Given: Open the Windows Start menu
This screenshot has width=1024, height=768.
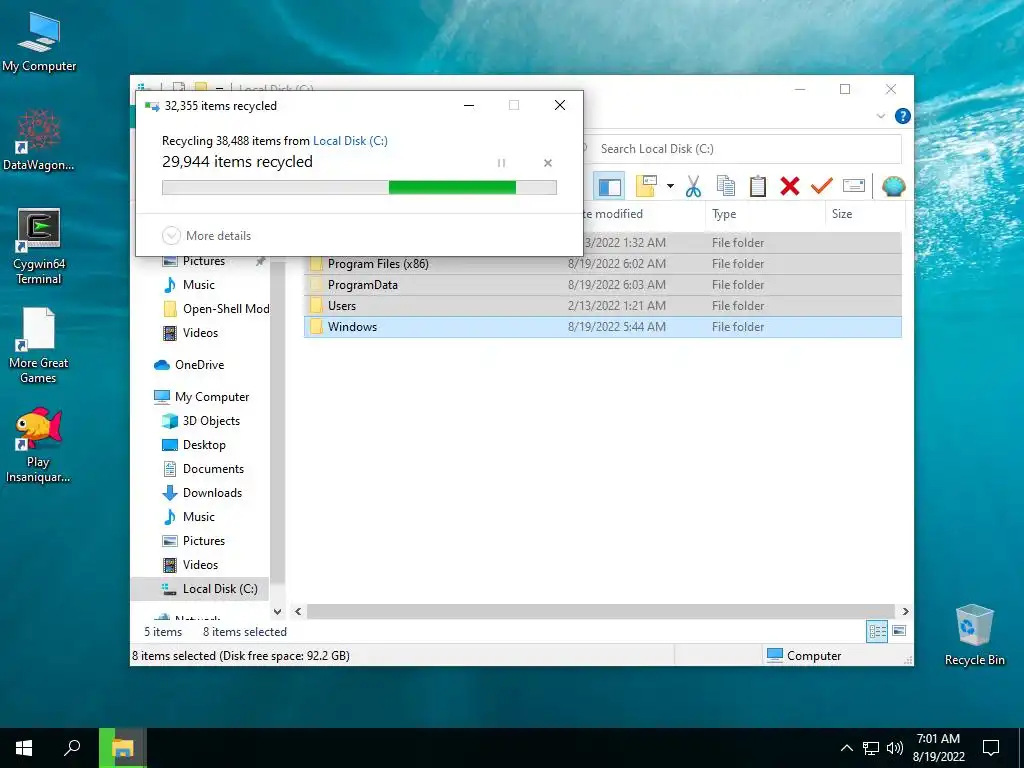Looking at the screenshot, I should tap(24, 748).
